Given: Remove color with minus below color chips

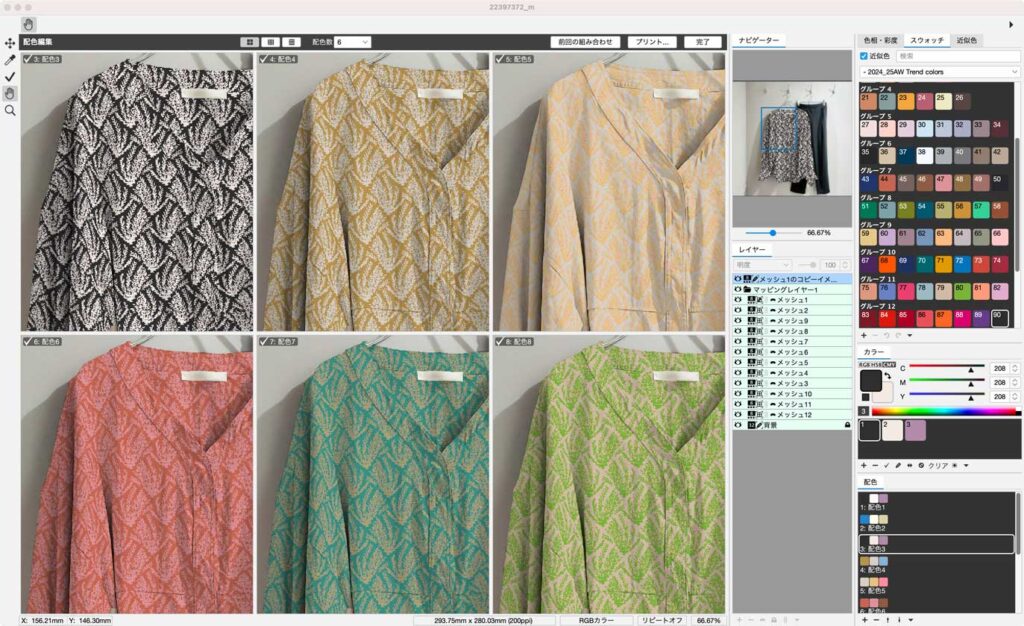Looking at the screenshot, I should [875, 465].
